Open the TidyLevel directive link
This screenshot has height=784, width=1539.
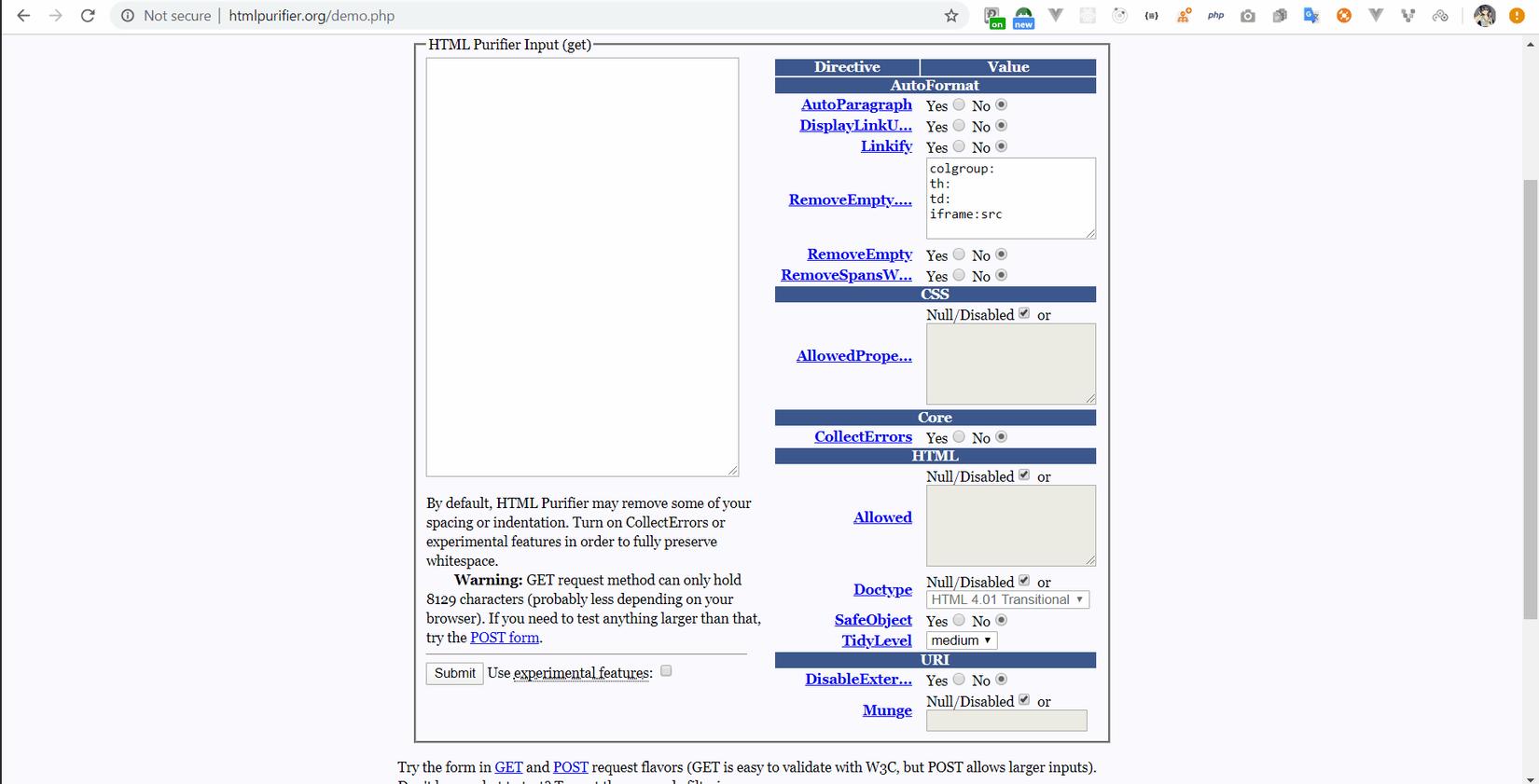pyautogui.click(x=877, y=640)
